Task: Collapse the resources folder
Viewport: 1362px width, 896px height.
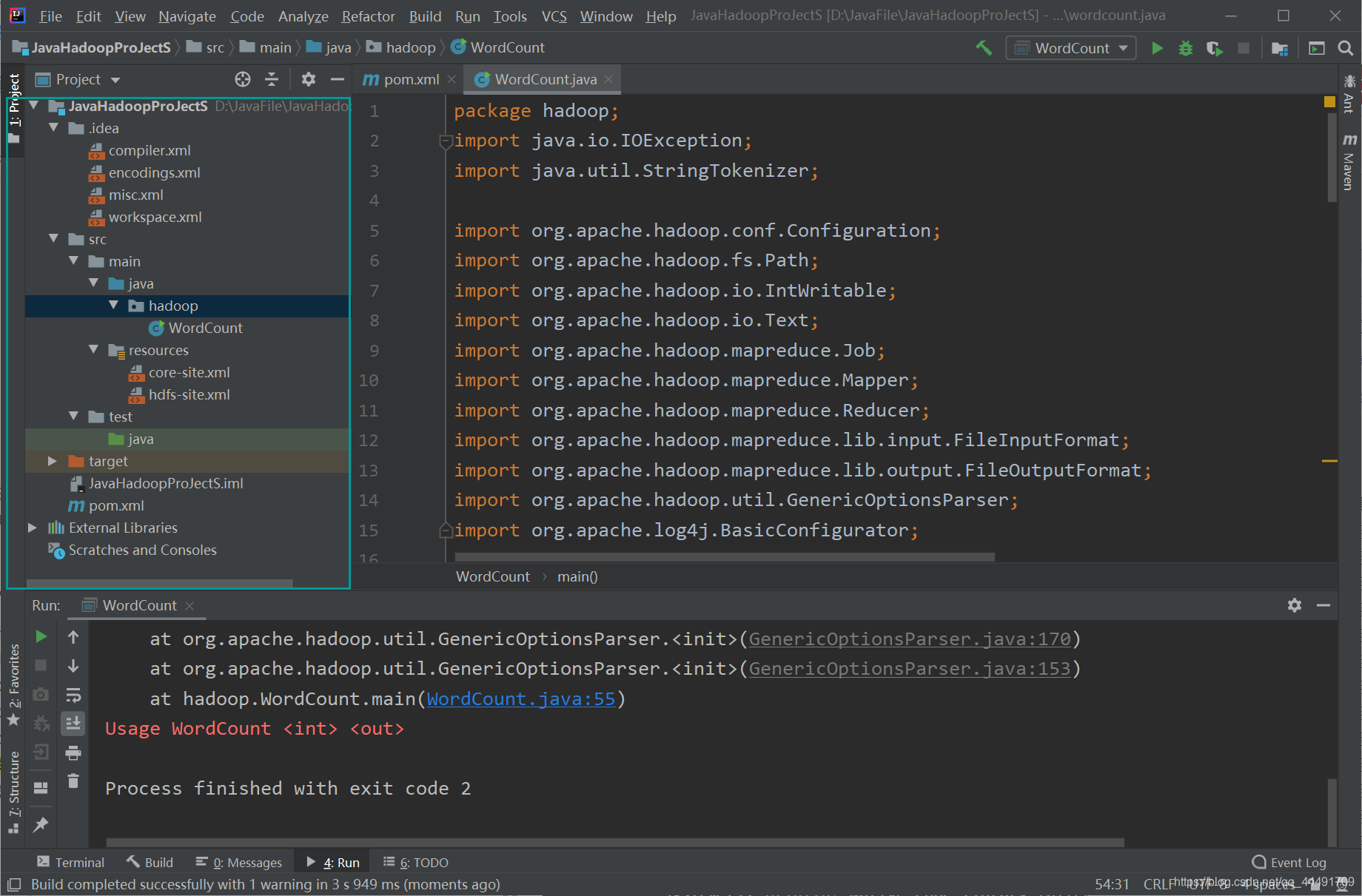Action: (93, 350)
